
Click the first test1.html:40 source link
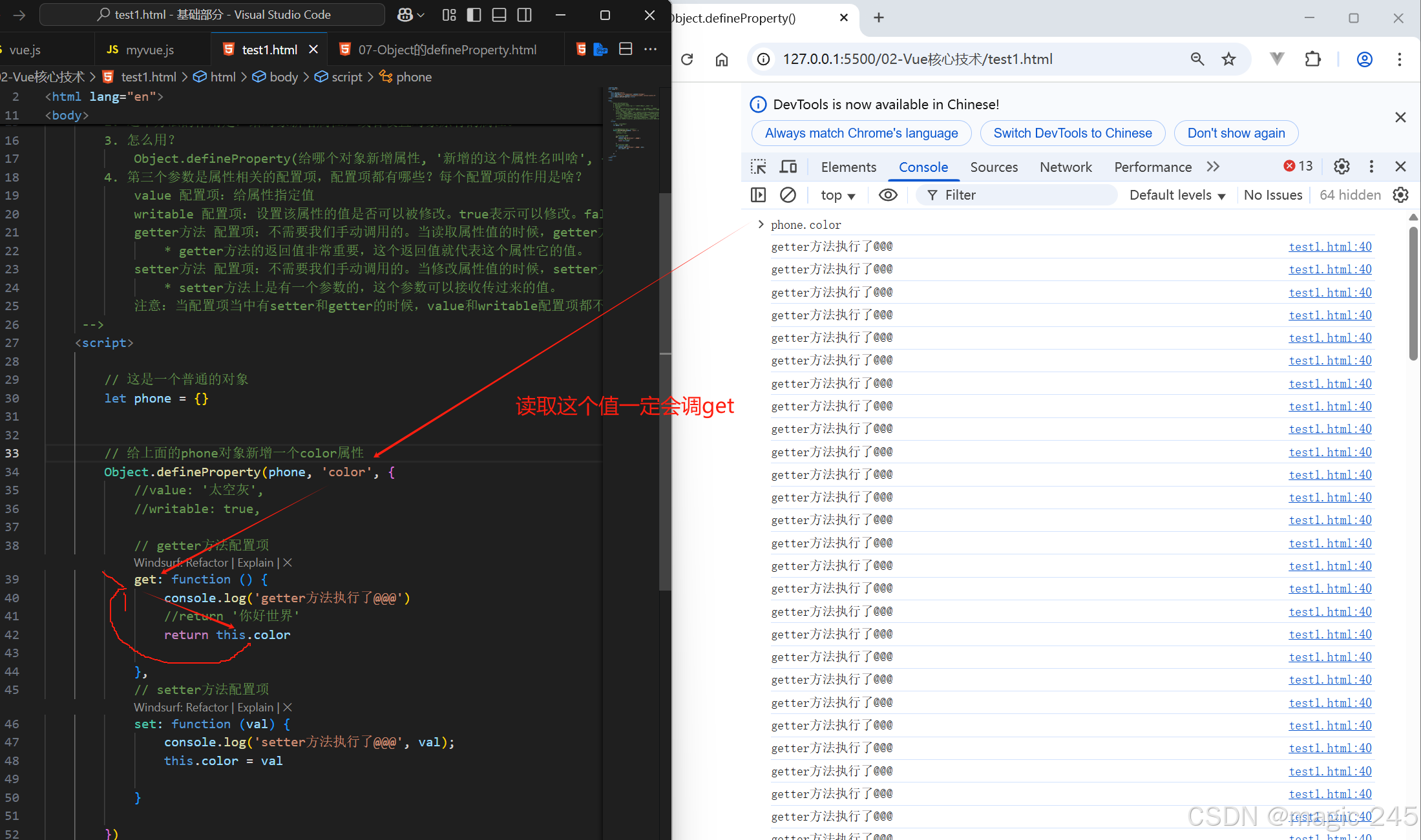pos(1330,247)
